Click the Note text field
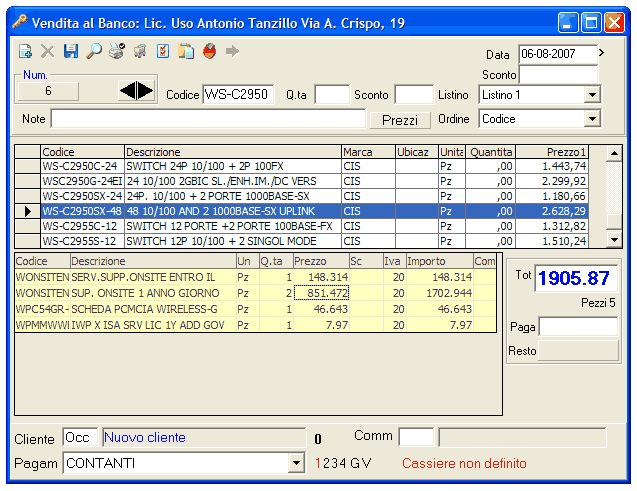This screenshot has height=491, width=637. [x=208, y=119]
